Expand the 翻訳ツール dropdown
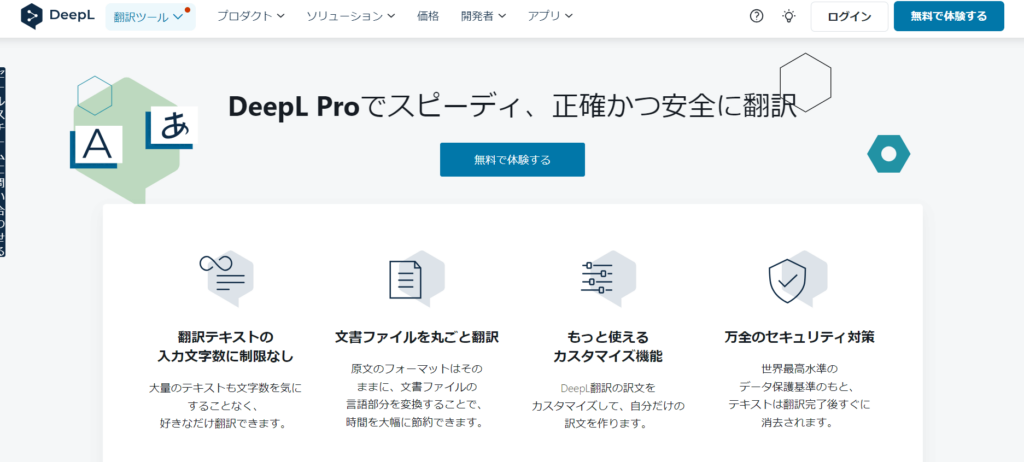 150,17
